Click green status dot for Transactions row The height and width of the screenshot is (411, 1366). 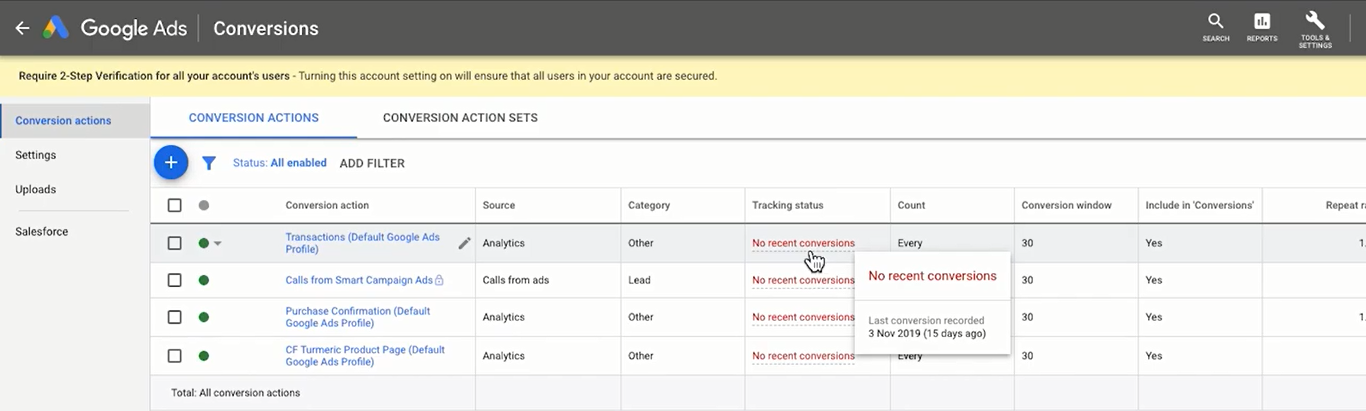[204, 243]
